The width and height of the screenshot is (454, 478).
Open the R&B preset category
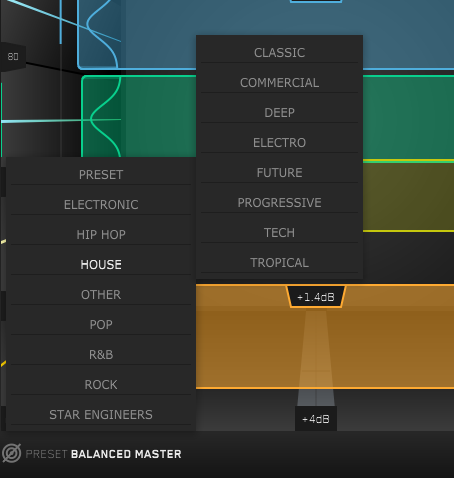tap(101, 355)
